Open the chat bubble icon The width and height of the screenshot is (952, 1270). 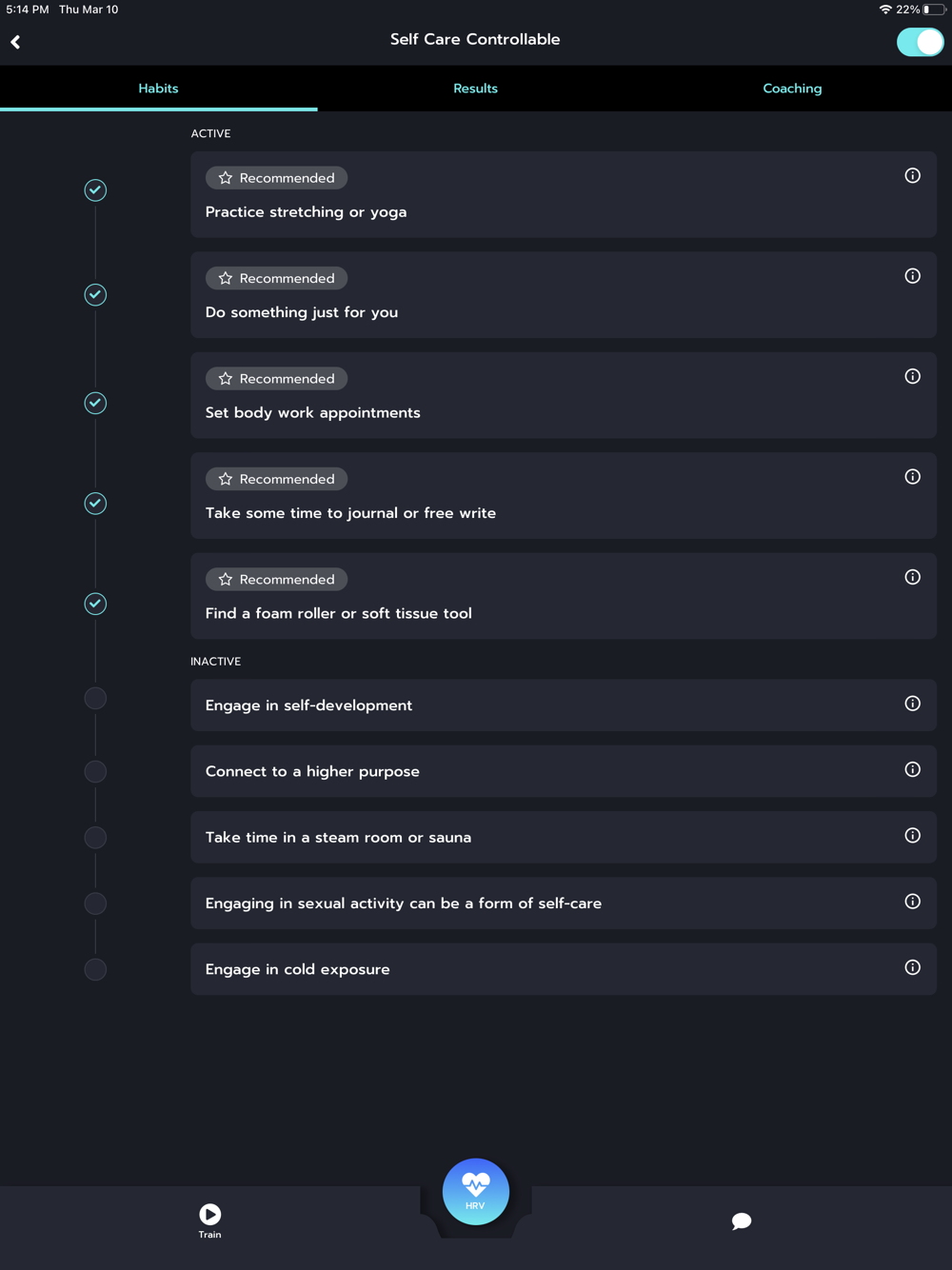[742, 1221]
